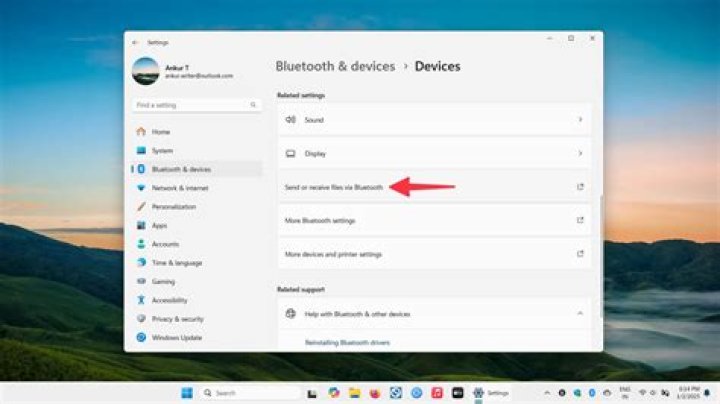
Task: Click the ENG language indicator
Action: point(625,393)
